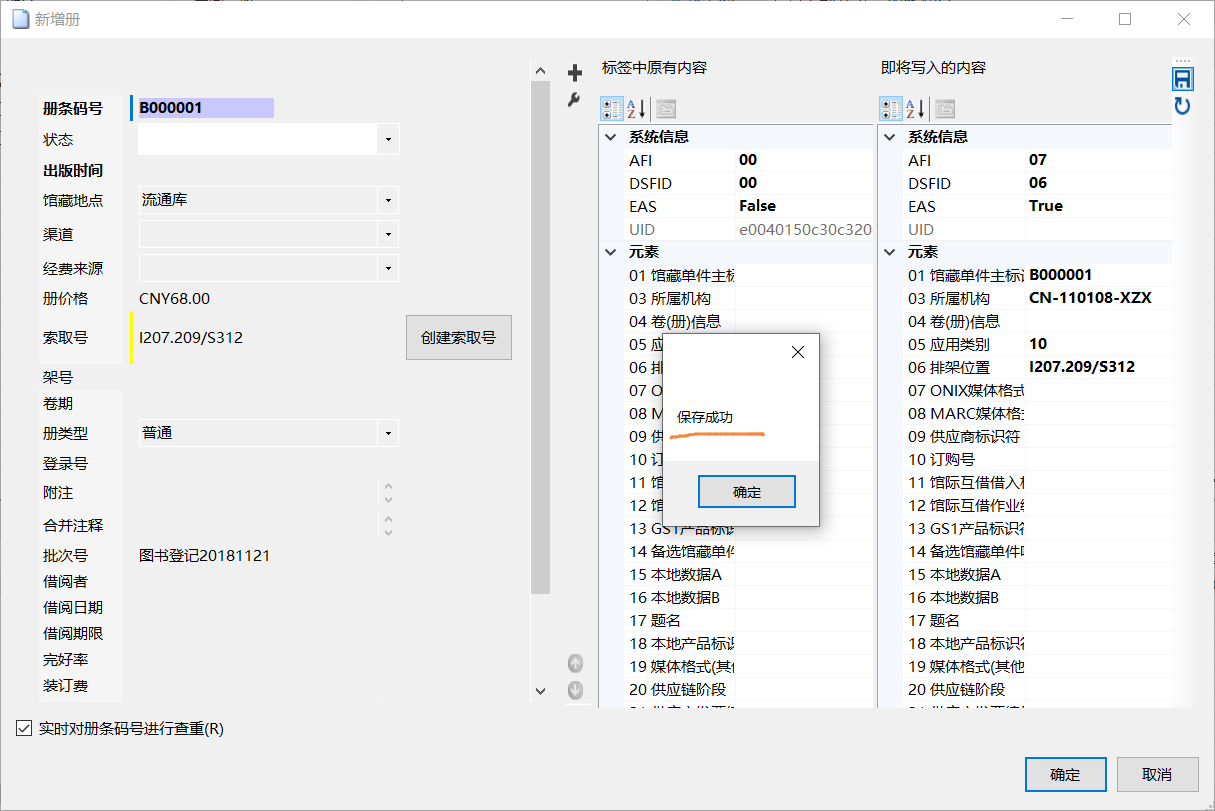Select the UID value e0040150c30c320

[805, 229]
